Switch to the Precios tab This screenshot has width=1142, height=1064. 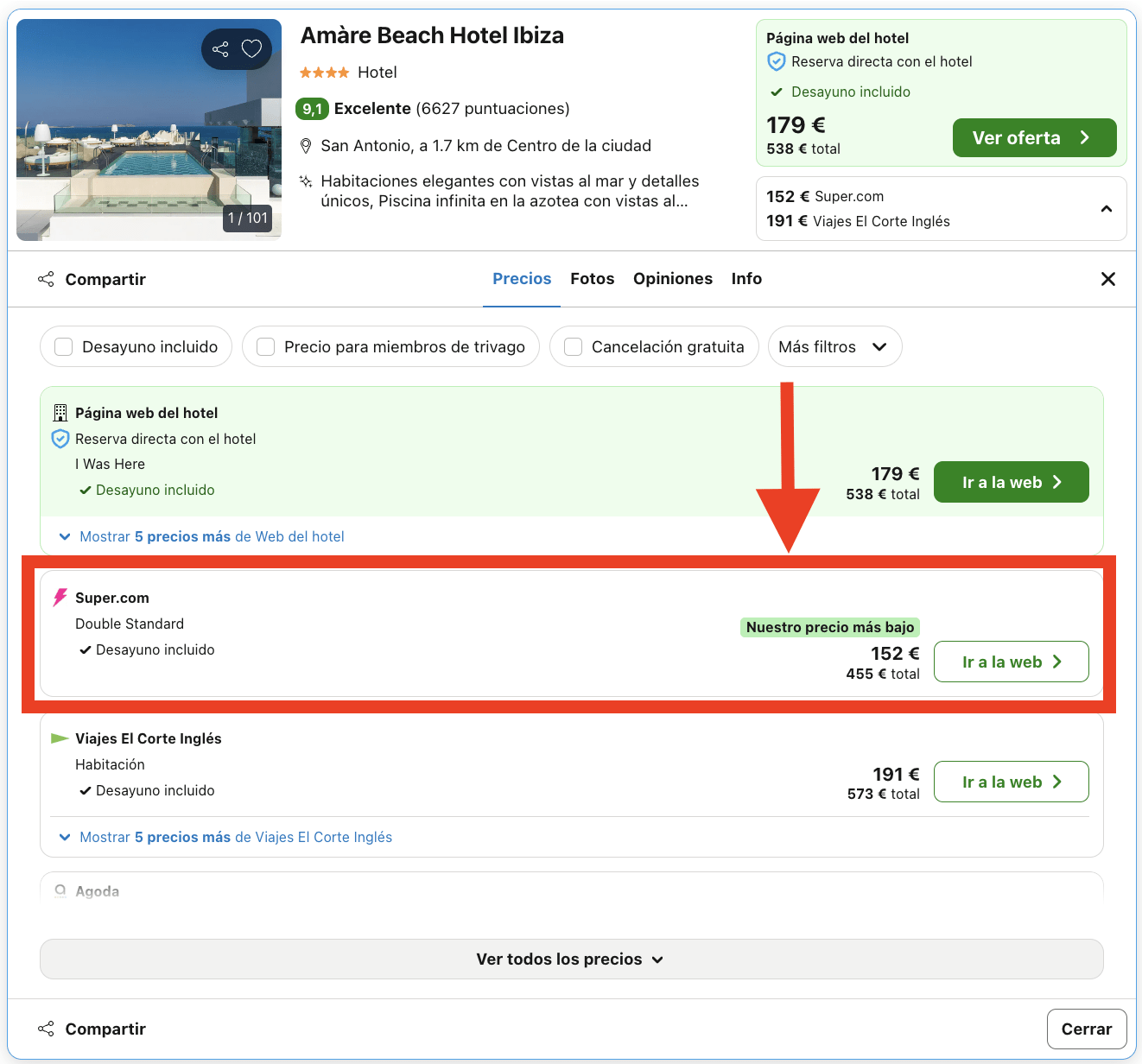(522, 279)
